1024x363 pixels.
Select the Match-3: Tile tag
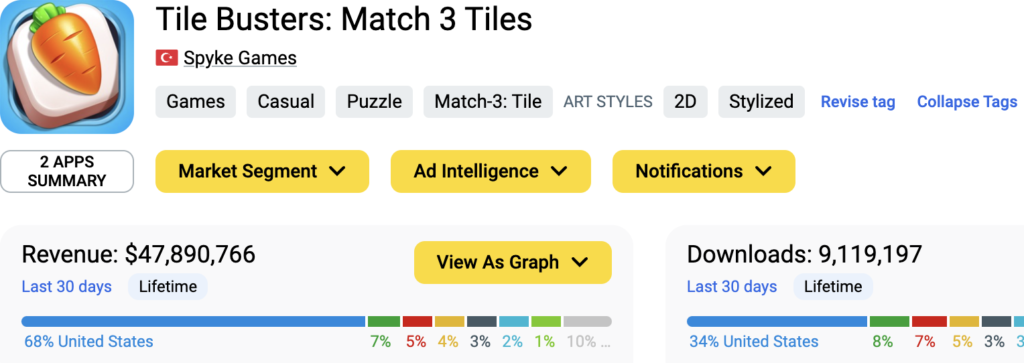(488, 102)
